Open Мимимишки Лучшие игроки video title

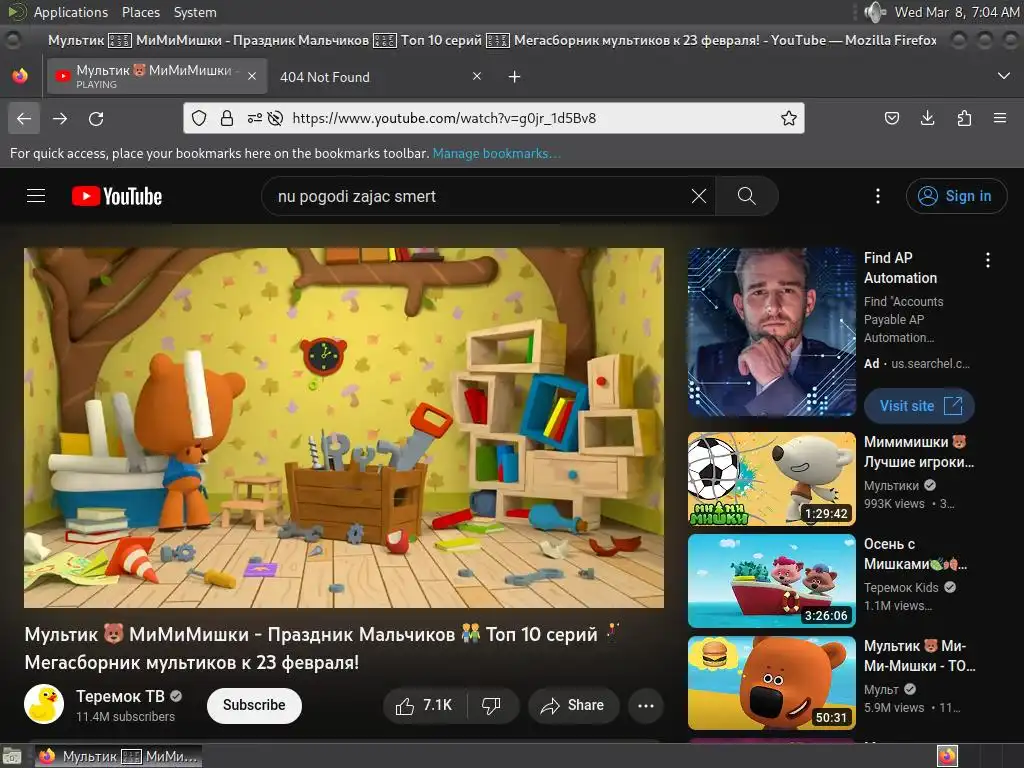(x=919, y=452)
